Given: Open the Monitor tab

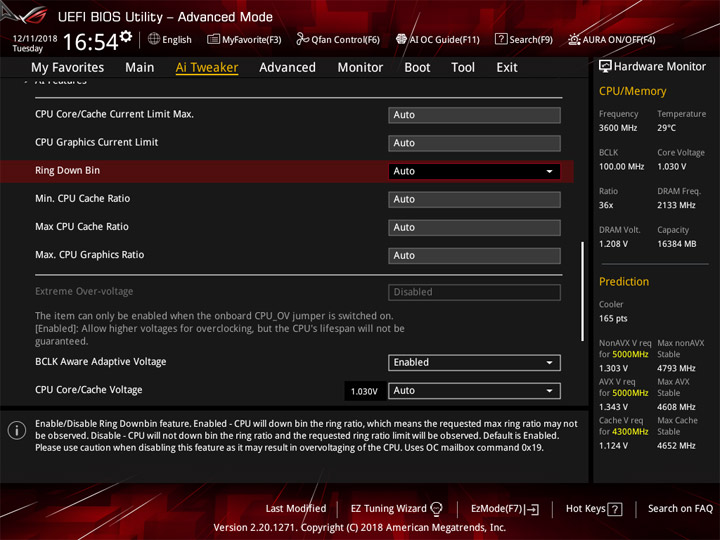Looking at the screenshot, I should tap(360, 68).
